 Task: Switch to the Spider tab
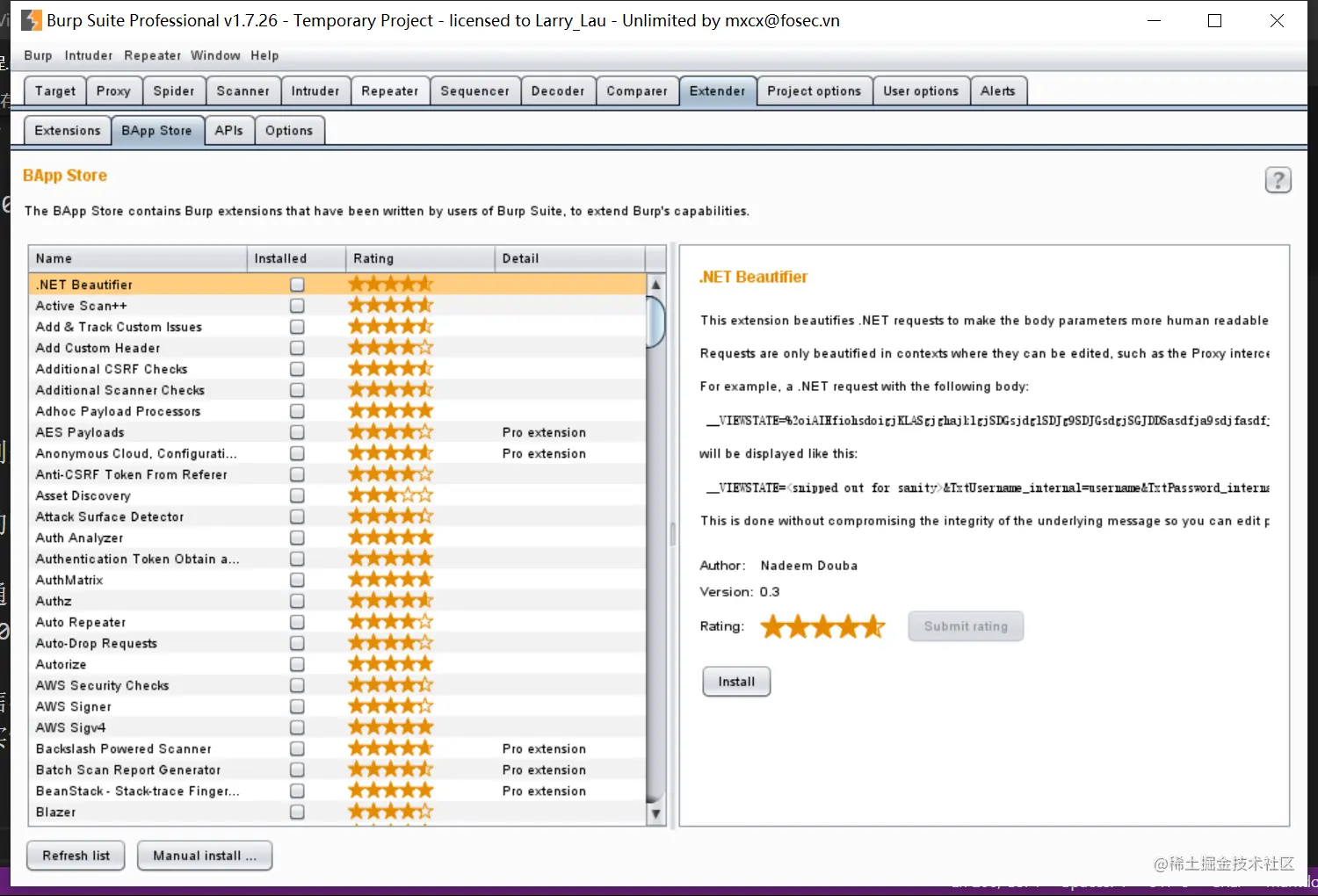point(174,91)
